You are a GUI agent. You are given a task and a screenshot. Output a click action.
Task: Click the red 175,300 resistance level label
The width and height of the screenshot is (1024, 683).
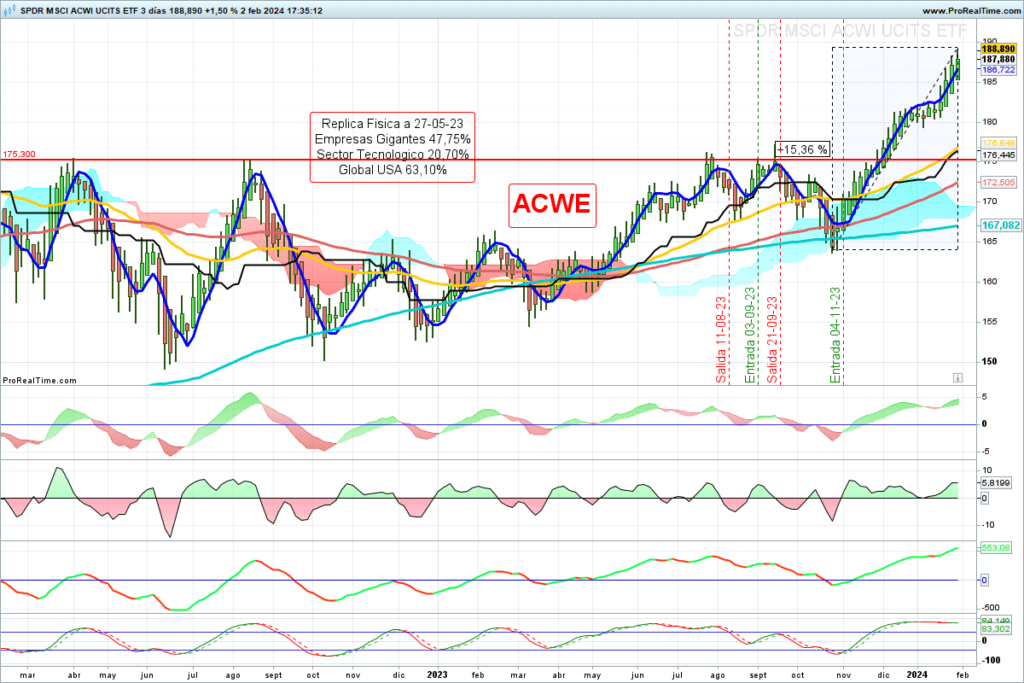[19, 154]
